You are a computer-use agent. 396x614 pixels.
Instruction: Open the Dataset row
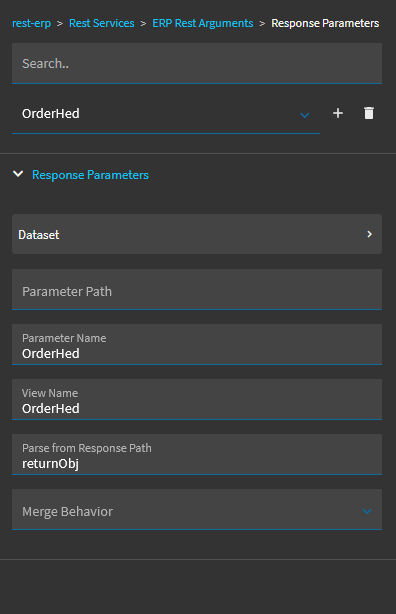point(197,234)
